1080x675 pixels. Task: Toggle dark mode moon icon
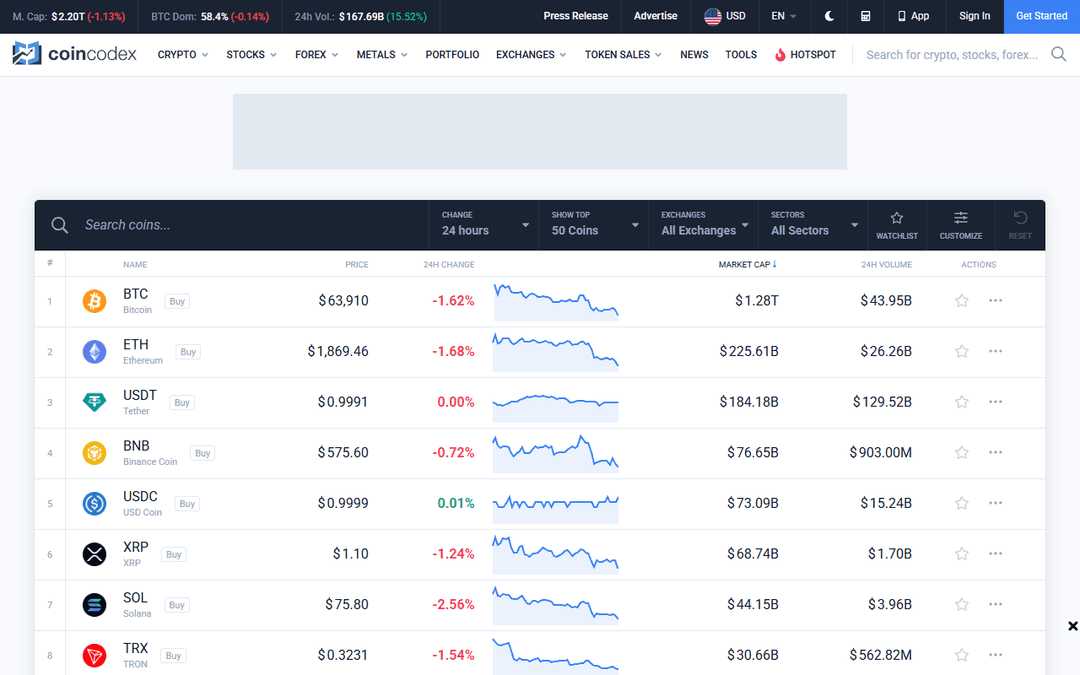pos(829,16)
